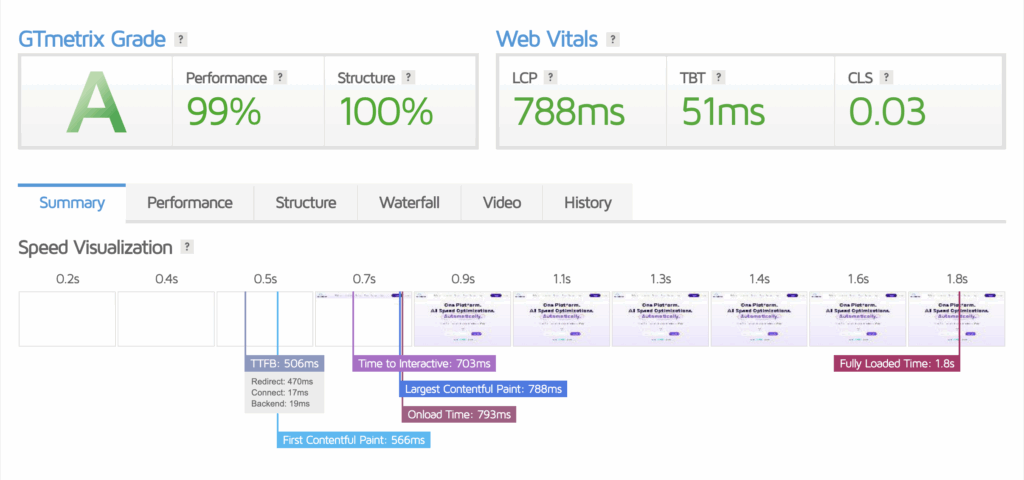Select the filmstrip frame under 1.1s

tap(561, 319)
